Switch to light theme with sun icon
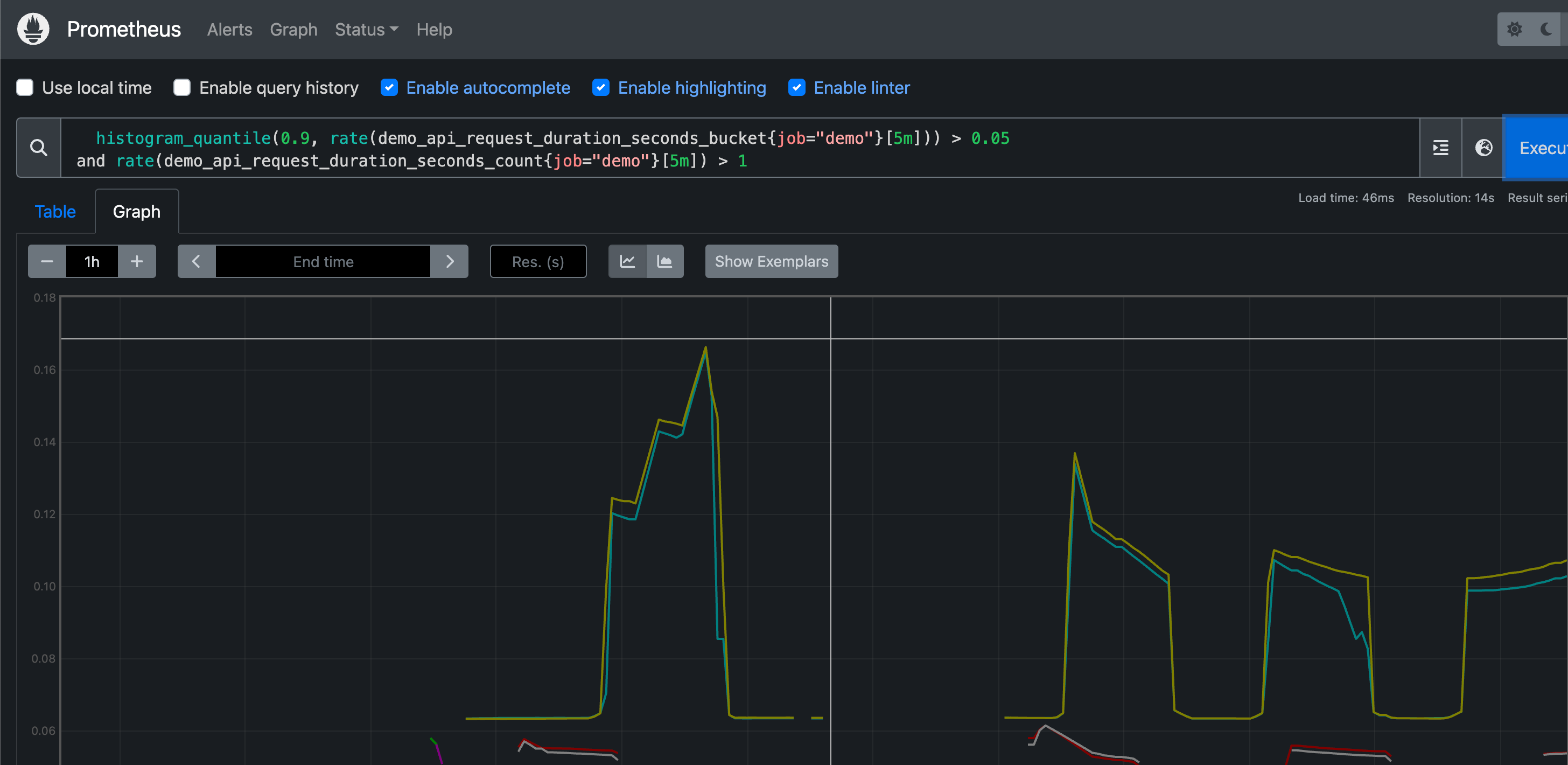Viewport: 1568px width, 765px height. [1515, 29]
